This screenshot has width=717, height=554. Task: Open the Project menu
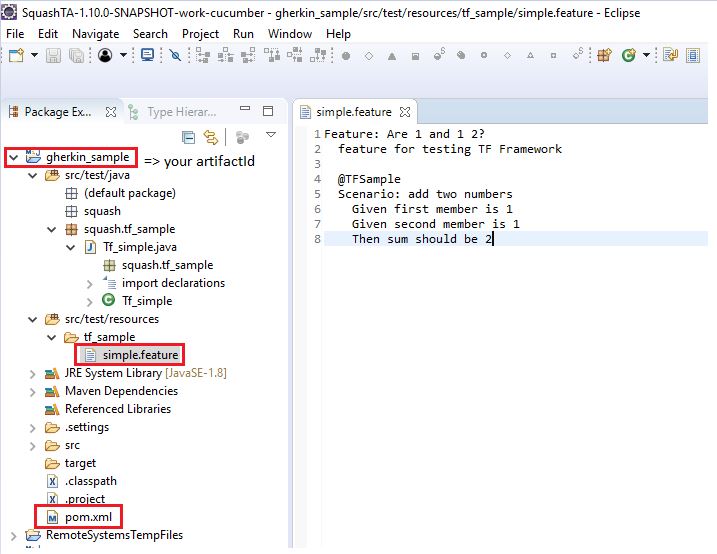[x=200, y=34]
